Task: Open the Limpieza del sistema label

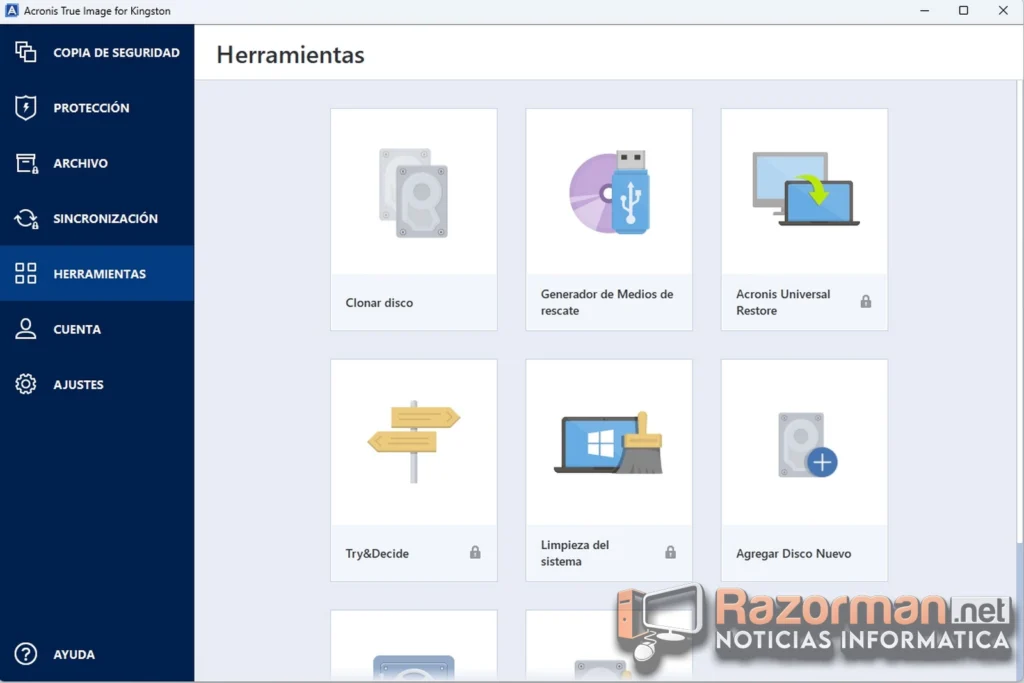Action: coord(575,553)
